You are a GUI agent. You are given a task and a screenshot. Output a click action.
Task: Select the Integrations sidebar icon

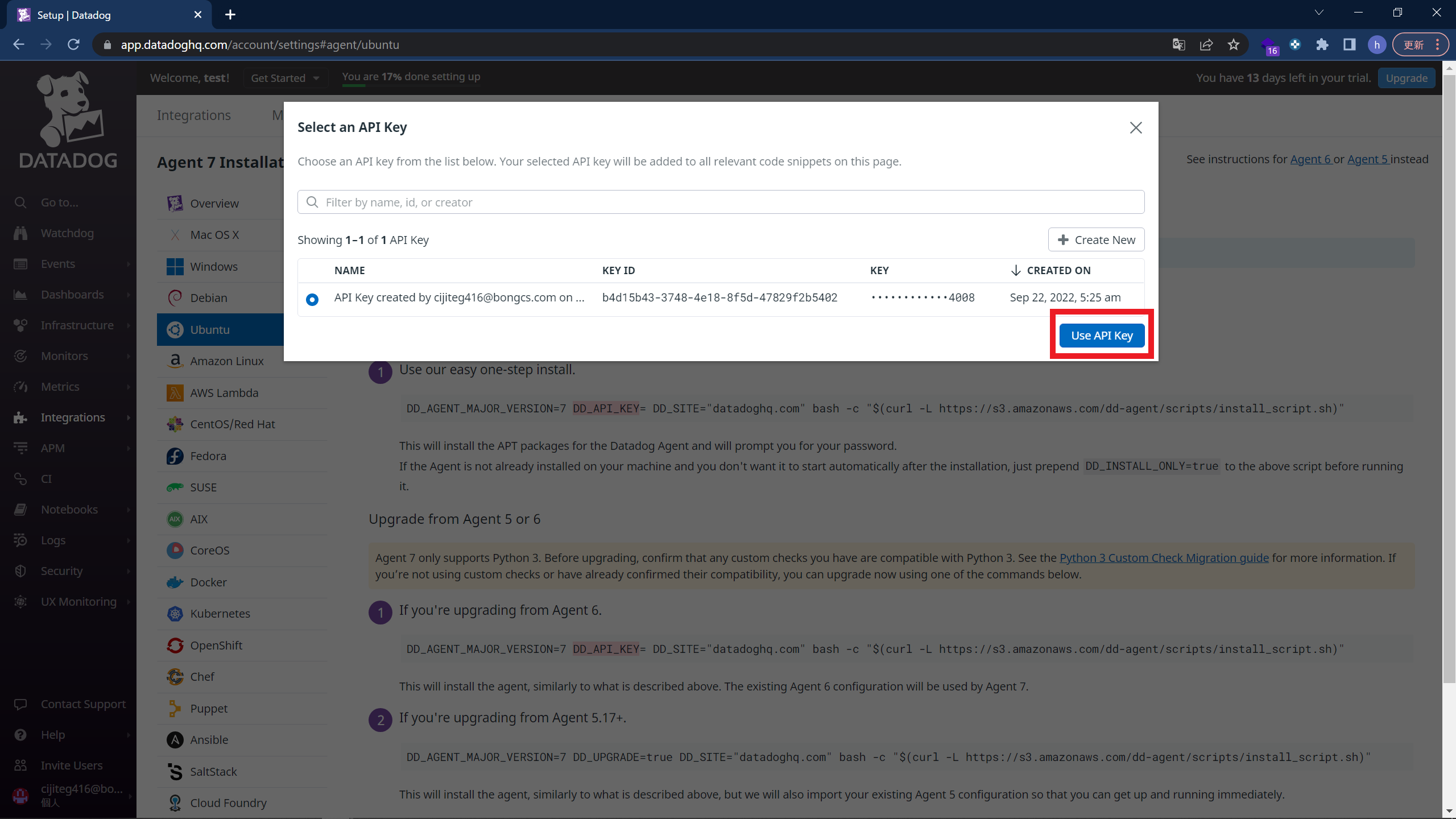coord(19,418)
